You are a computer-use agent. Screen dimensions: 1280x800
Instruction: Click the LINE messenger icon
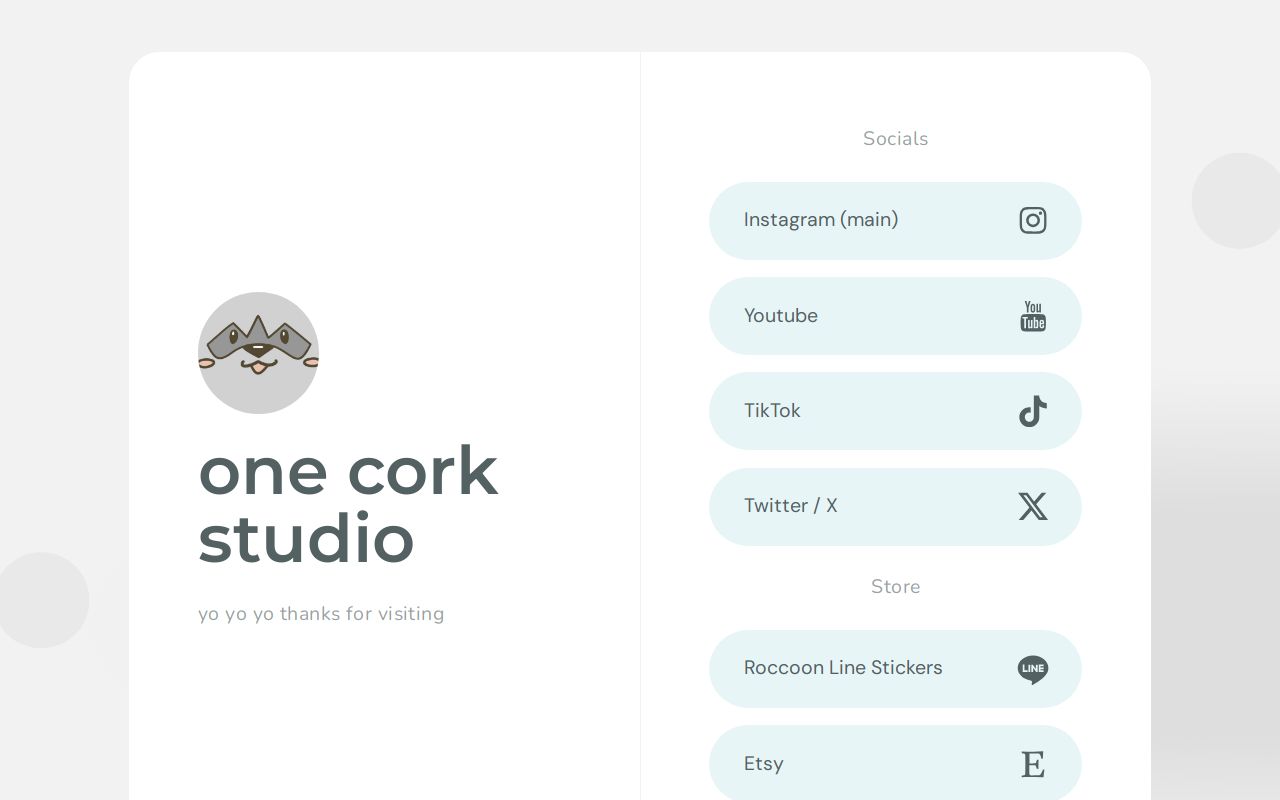pos(1033,669)
